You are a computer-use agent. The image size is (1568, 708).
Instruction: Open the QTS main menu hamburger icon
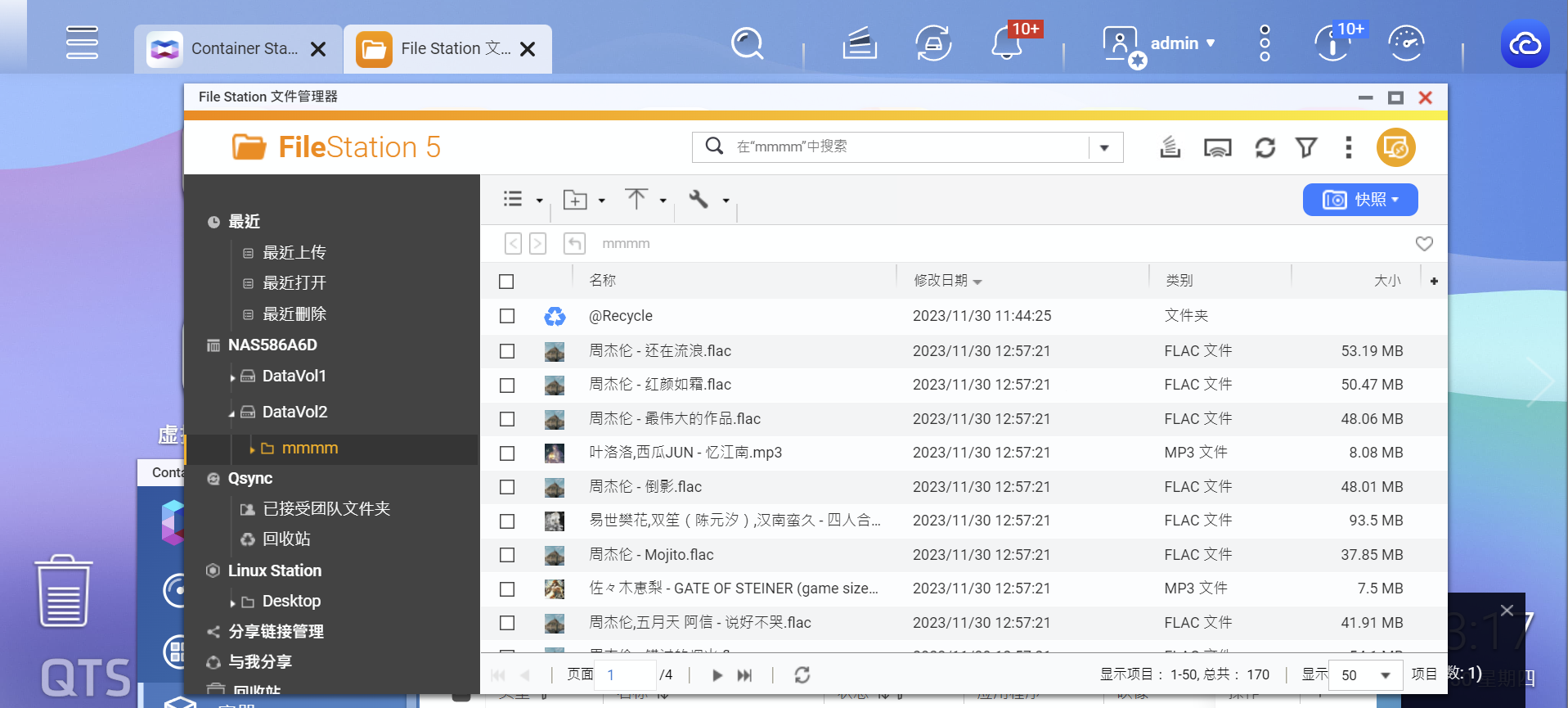82,43
